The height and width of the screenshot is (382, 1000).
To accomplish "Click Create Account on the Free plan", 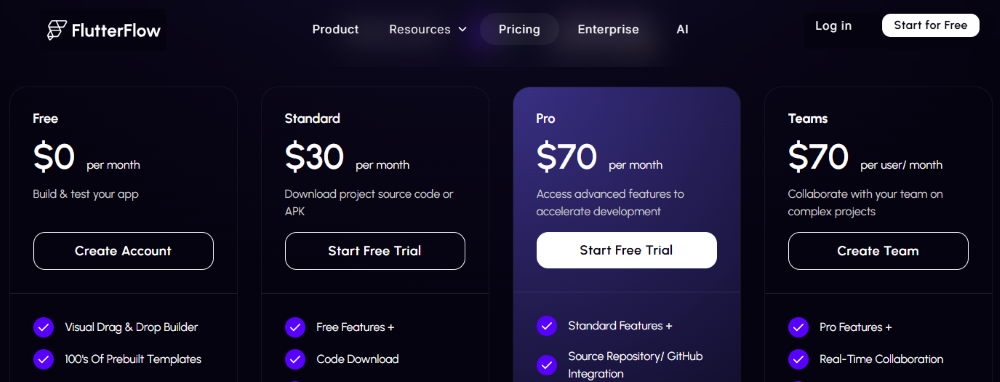I will tap(123, 251).
